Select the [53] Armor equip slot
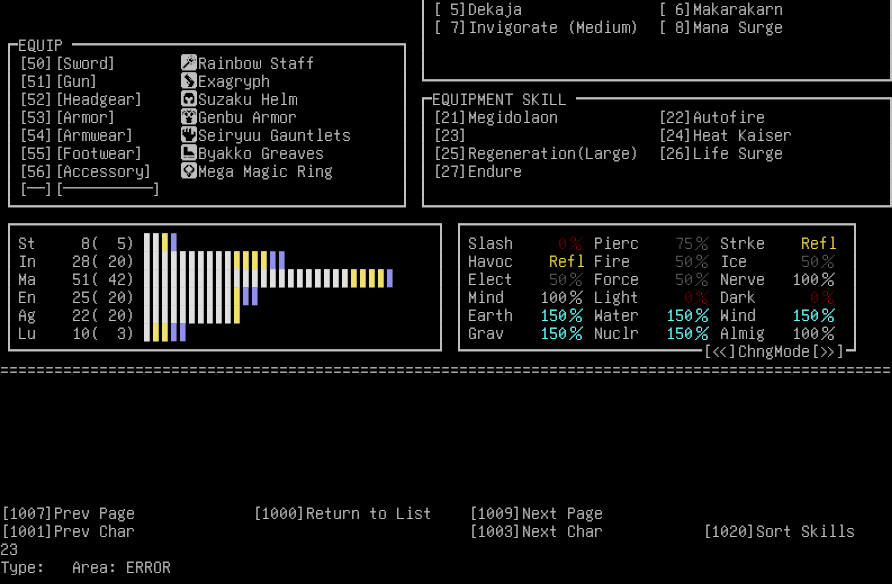This screenshot has height=584, width=892. pyautogui.click(x=67, y=118)
